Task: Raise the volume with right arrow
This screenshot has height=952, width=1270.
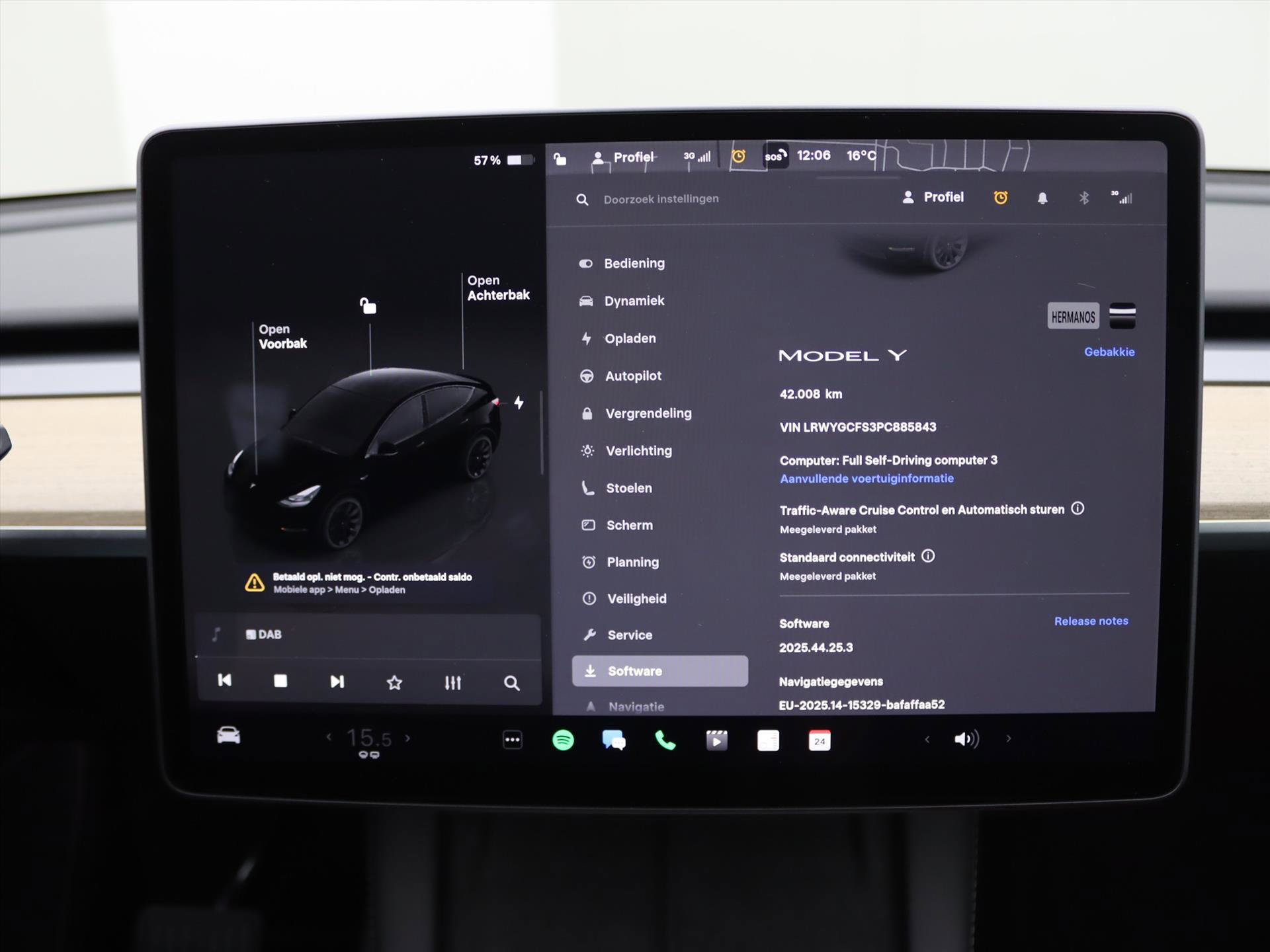Action: click(x=1009, y=738)
